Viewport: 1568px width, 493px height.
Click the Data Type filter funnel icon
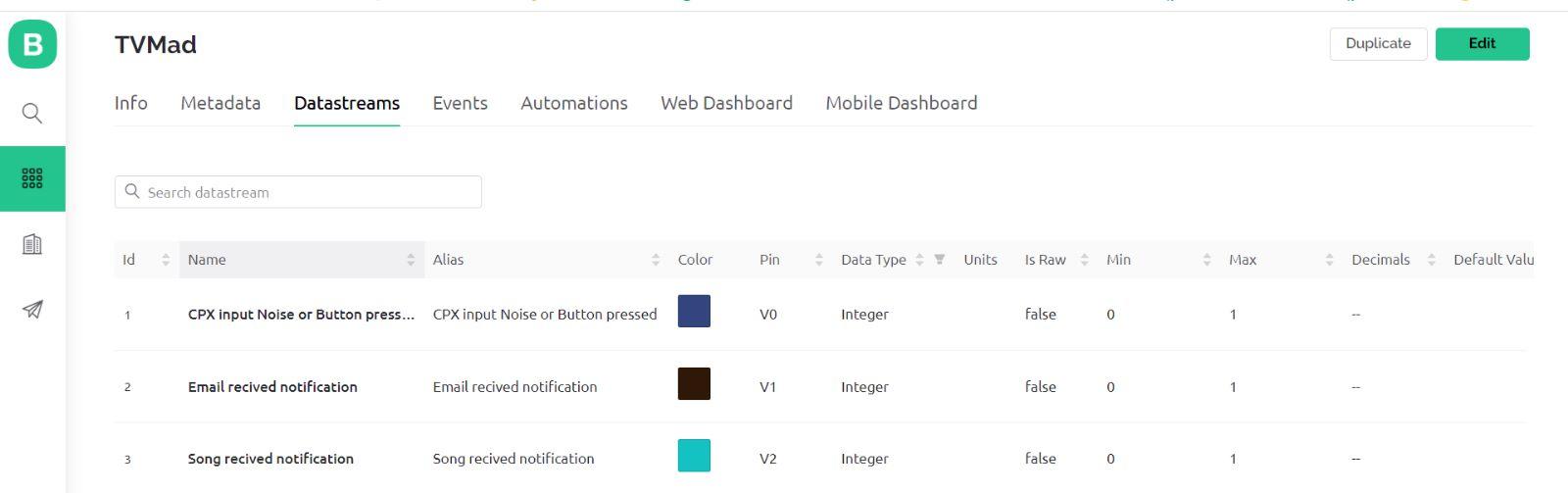(x=939, y=260)
